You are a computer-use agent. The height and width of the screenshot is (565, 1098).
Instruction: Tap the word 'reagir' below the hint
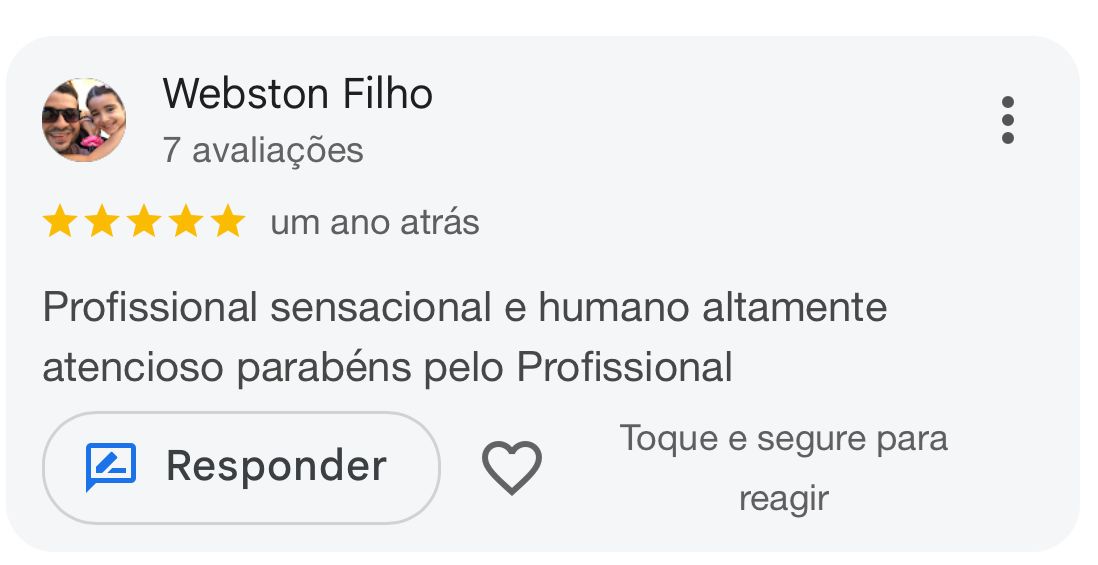pos(783,498)
